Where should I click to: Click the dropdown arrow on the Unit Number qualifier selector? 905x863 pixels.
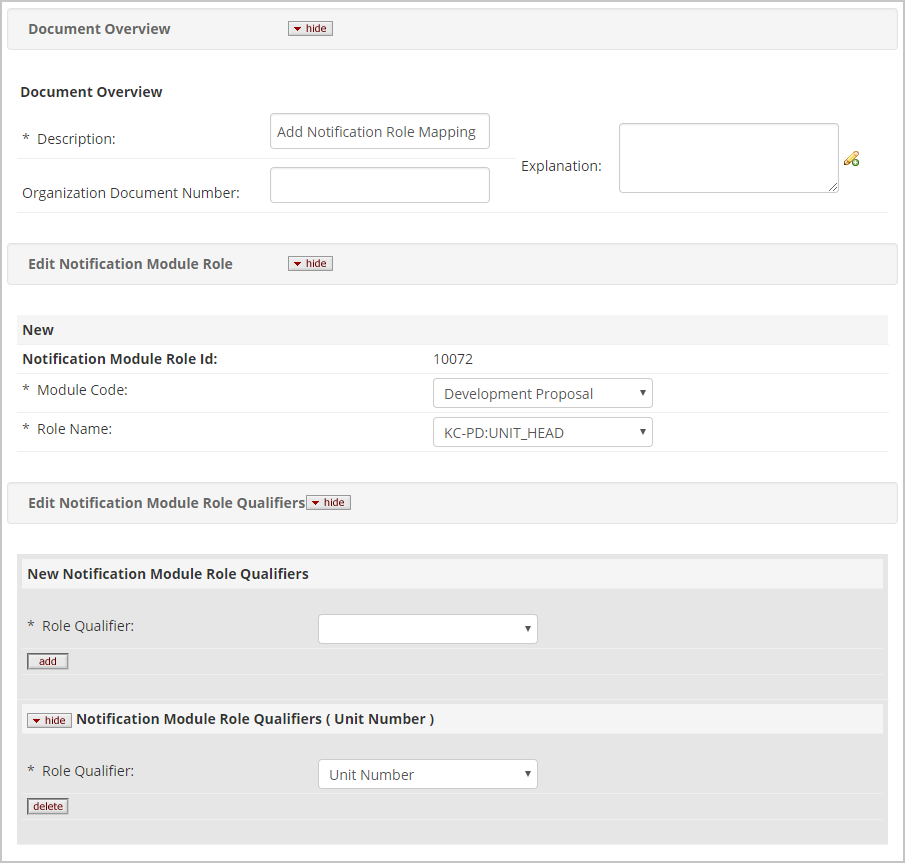point(527,773)
